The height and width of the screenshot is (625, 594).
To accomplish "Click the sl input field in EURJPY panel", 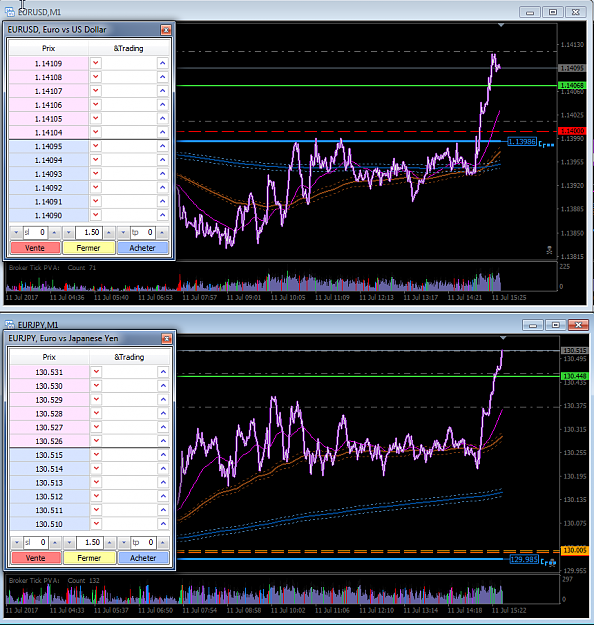I will (x=36, y=542).
